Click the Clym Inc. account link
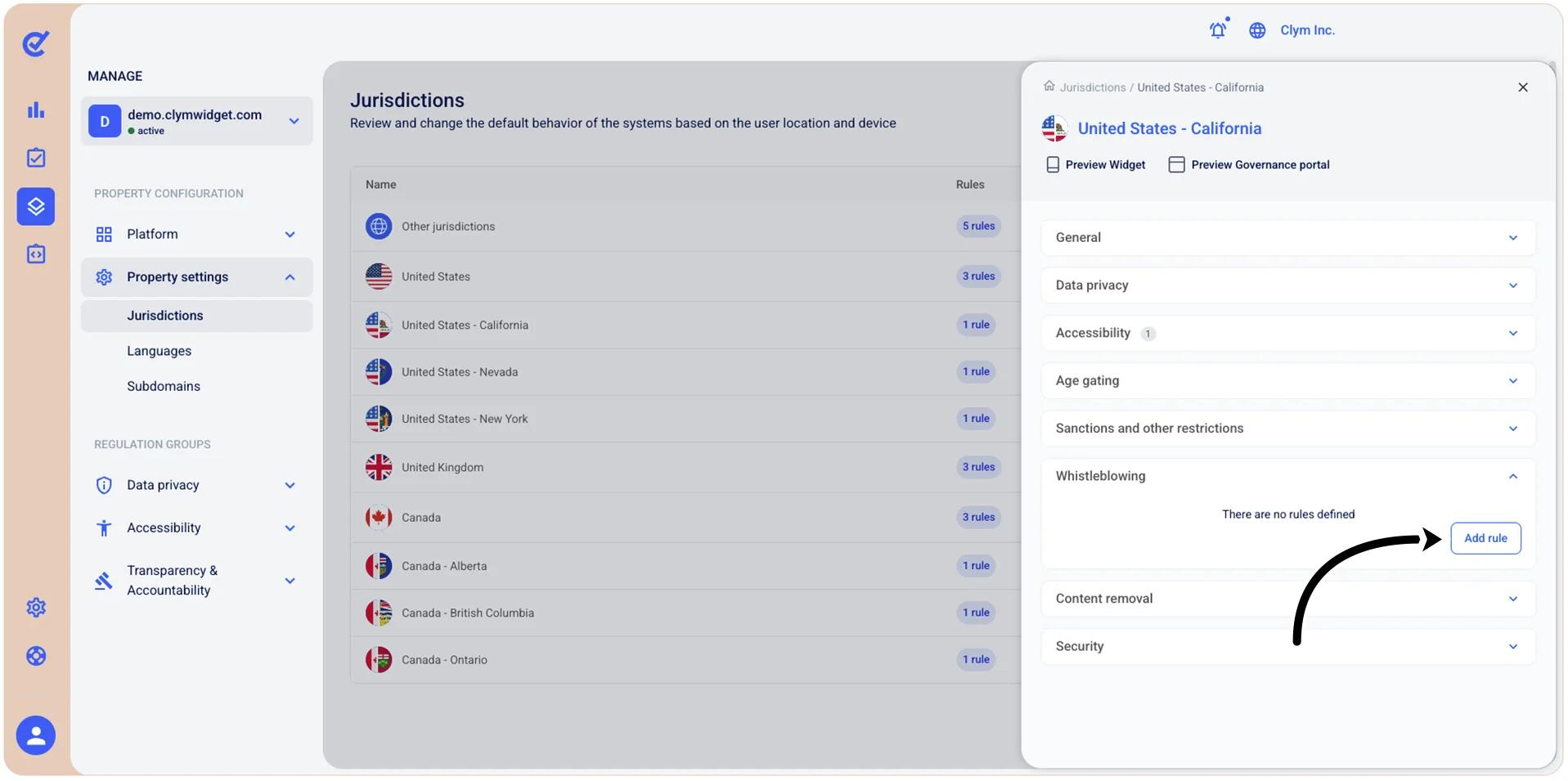1568x781 pixels. click(x=1307, y=30)
